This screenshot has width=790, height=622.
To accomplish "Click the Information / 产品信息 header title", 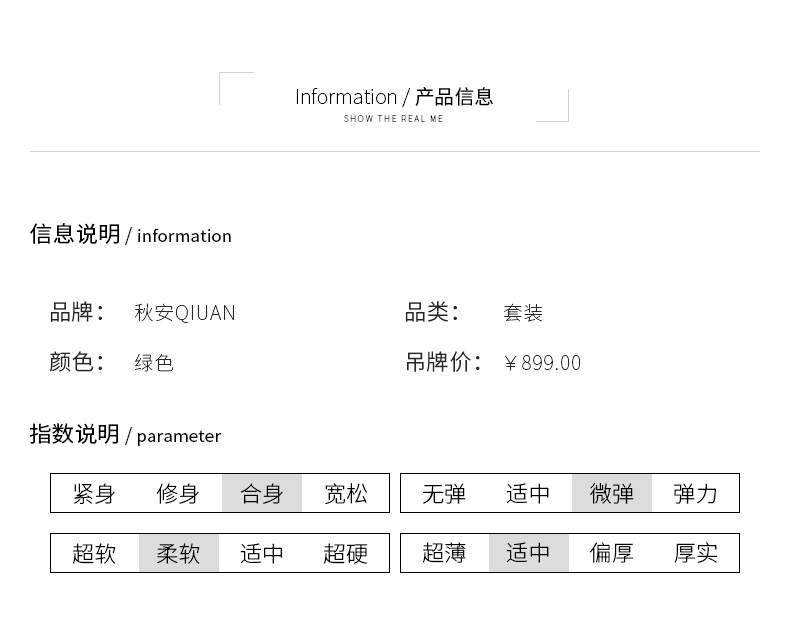I will (x=394, y=97).
